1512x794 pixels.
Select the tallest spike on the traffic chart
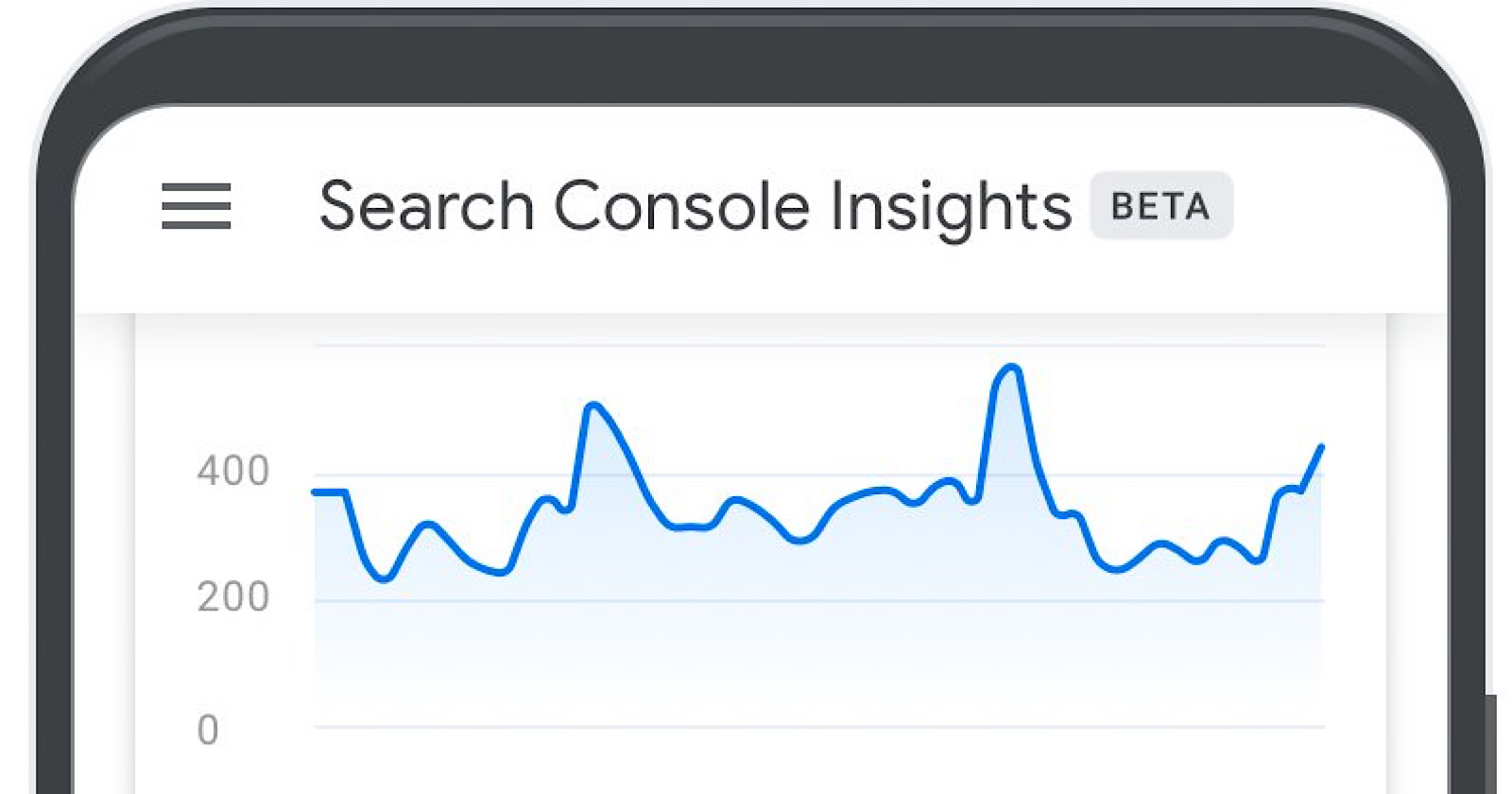(x=1009, y=369)
